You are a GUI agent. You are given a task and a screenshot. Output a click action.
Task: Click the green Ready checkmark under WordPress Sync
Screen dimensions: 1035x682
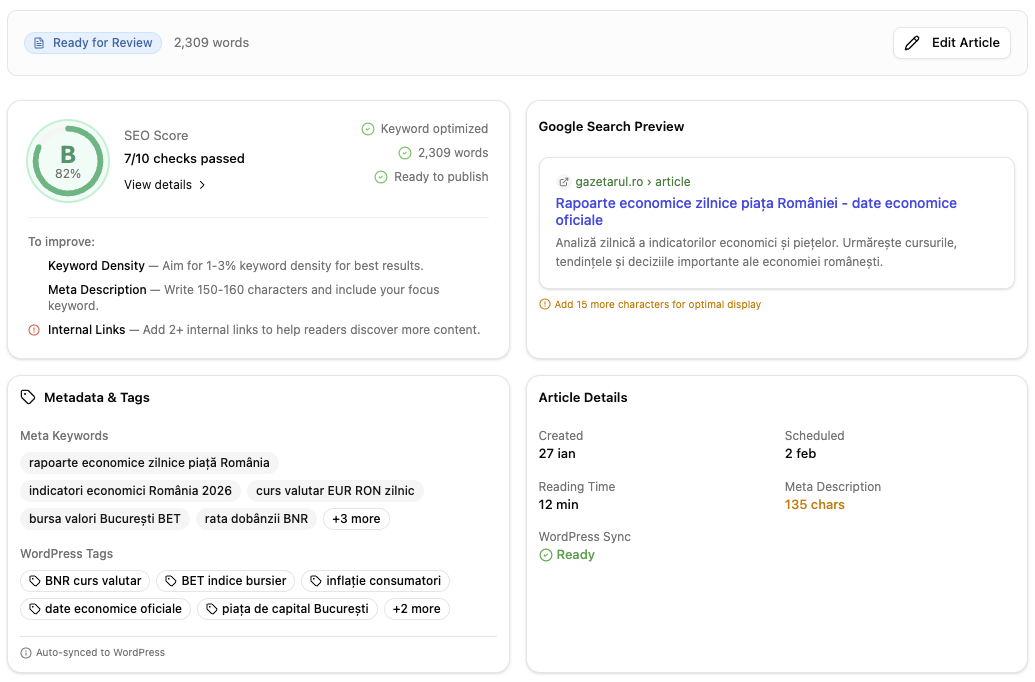(x=548, y=554)
